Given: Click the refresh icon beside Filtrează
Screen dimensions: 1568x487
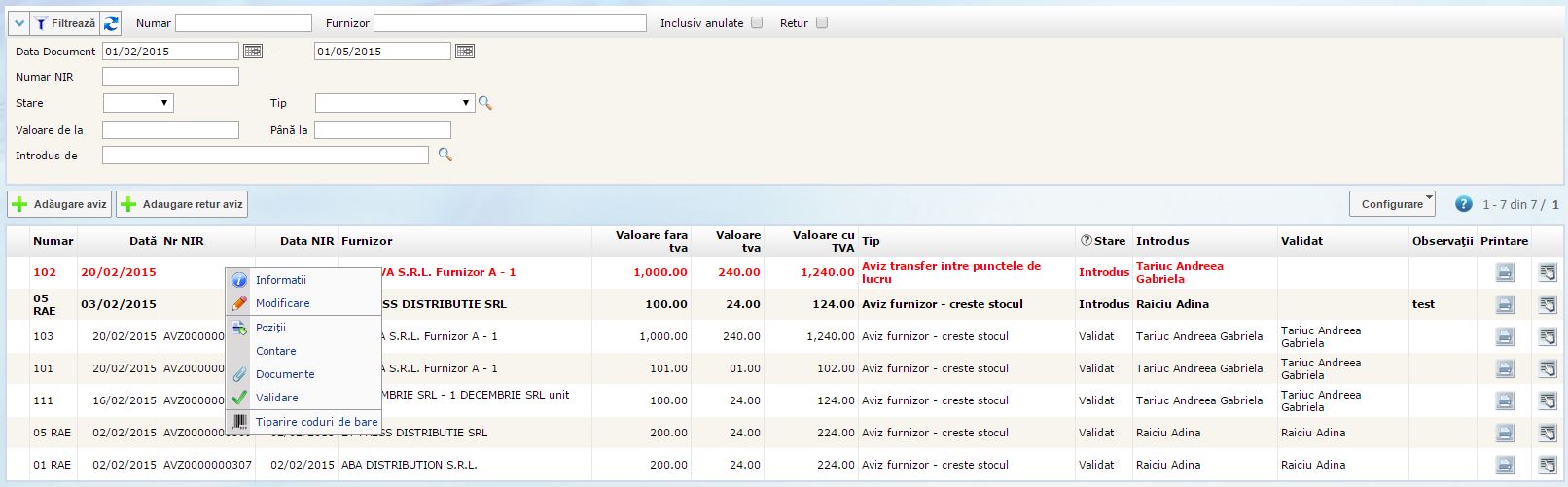Looking at the screenshot, I should [x=111, y=23].
